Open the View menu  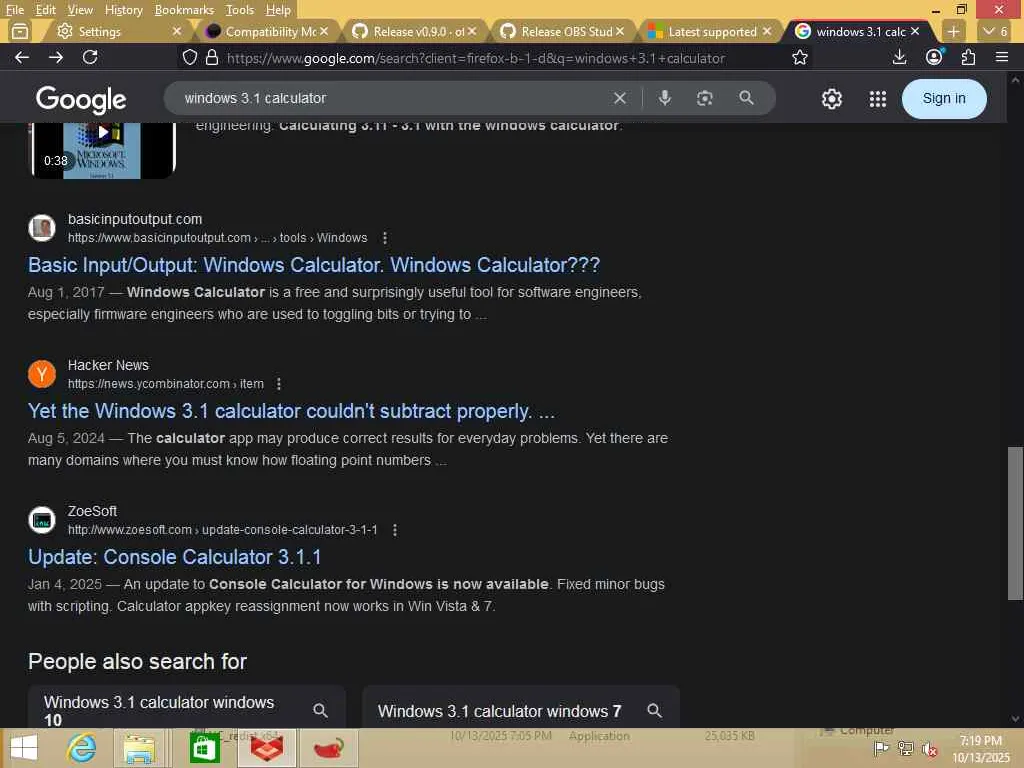pos(80,10)
